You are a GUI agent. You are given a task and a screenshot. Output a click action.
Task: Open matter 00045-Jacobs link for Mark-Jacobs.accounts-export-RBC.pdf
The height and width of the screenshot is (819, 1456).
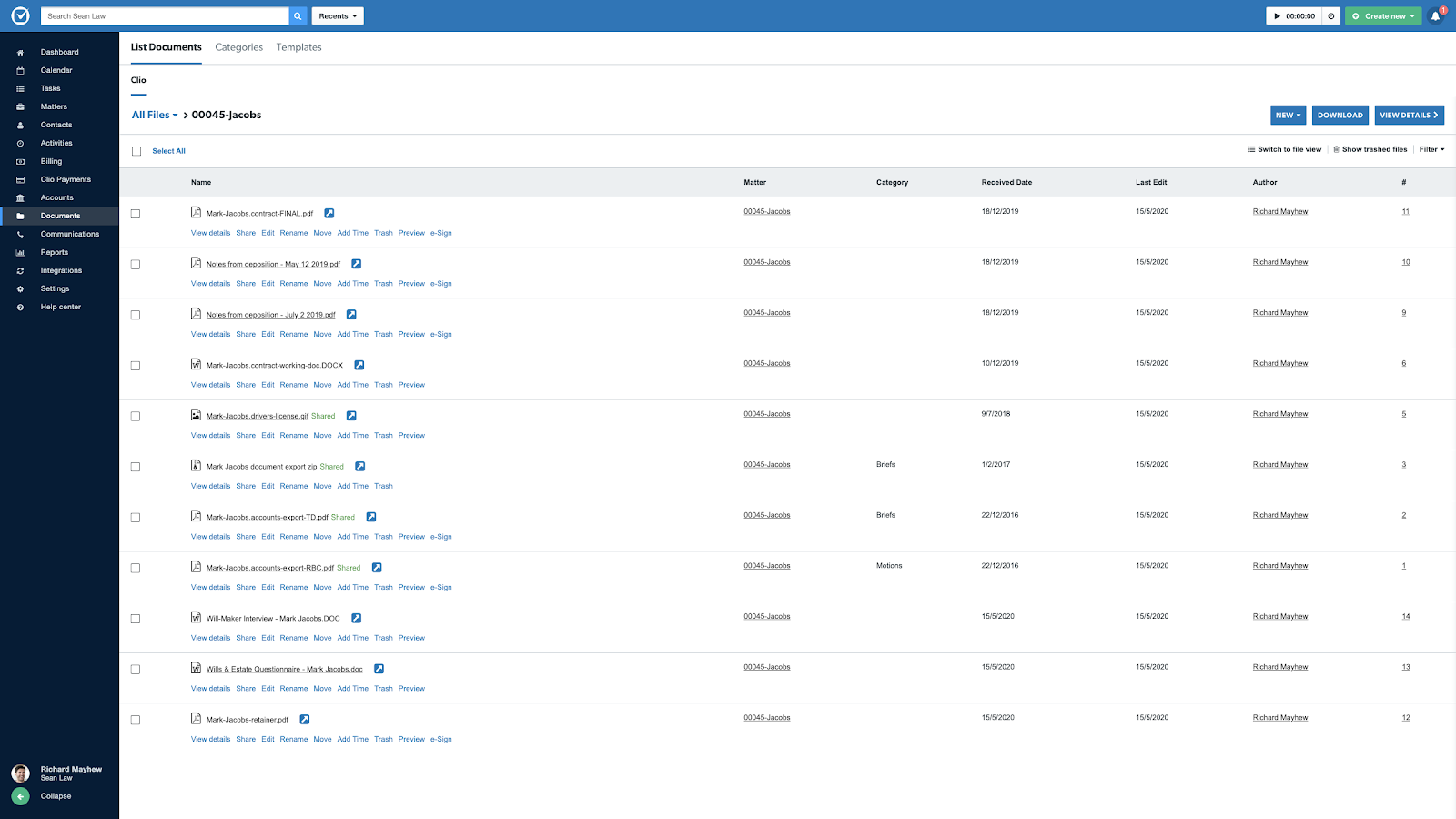767,566
